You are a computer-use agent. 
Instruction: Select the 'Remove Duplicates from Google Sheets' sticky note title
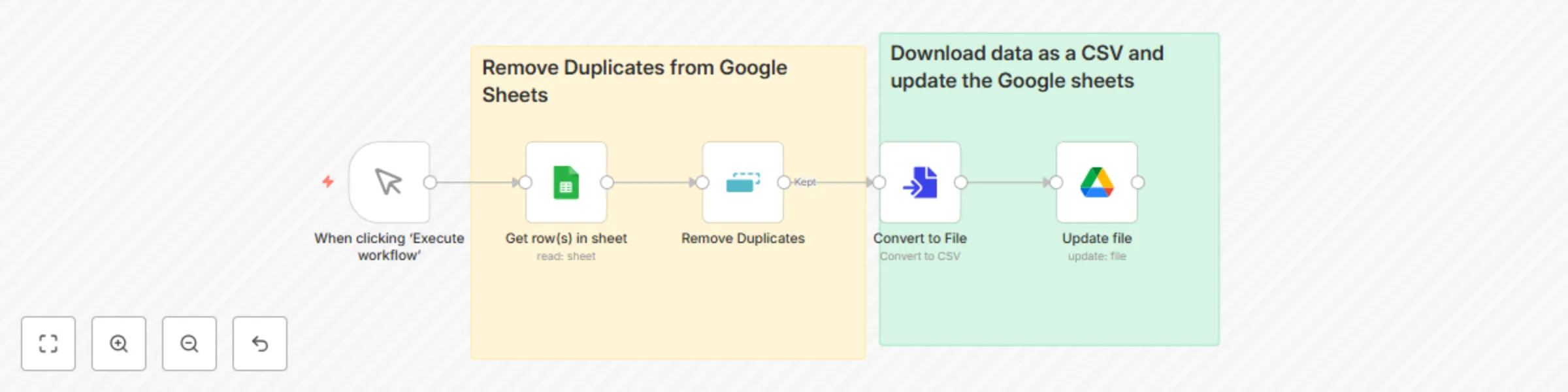point(634,81)
